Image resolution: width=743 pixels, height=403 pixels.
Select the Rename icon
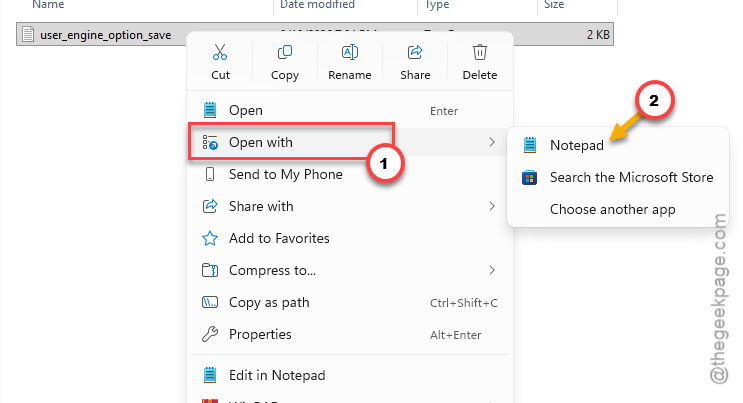[x=350, y=52]
